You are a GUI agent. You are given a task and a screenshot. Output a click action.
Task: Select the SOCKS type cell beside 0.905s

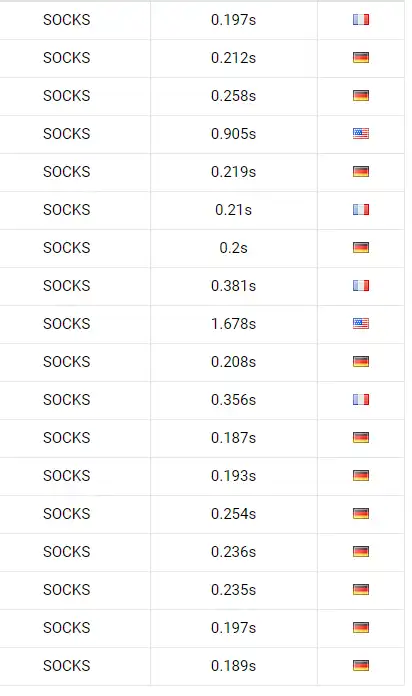pos(75,134)
